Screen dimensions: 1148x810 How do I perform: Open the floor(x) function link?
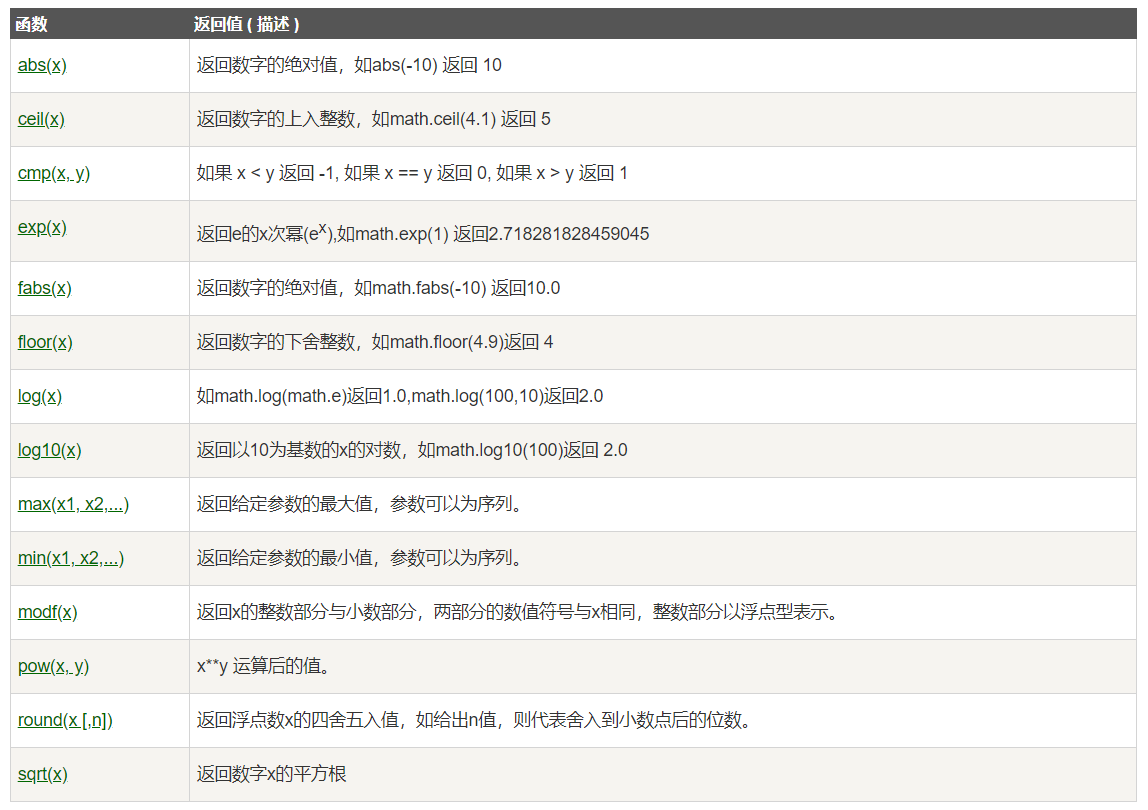45,343
